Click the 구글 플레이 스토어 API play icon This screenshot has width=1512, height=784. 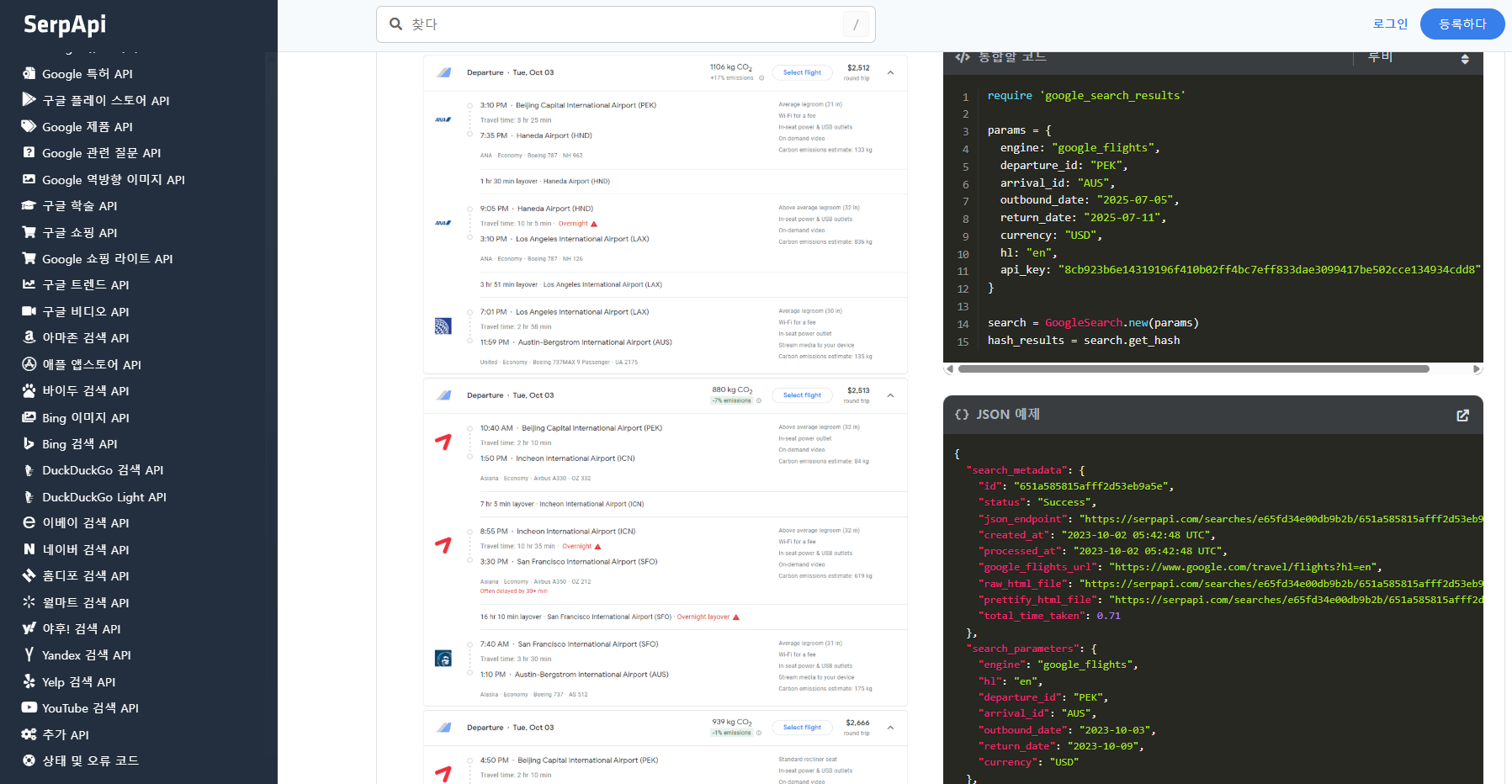[x=29, y=99]
